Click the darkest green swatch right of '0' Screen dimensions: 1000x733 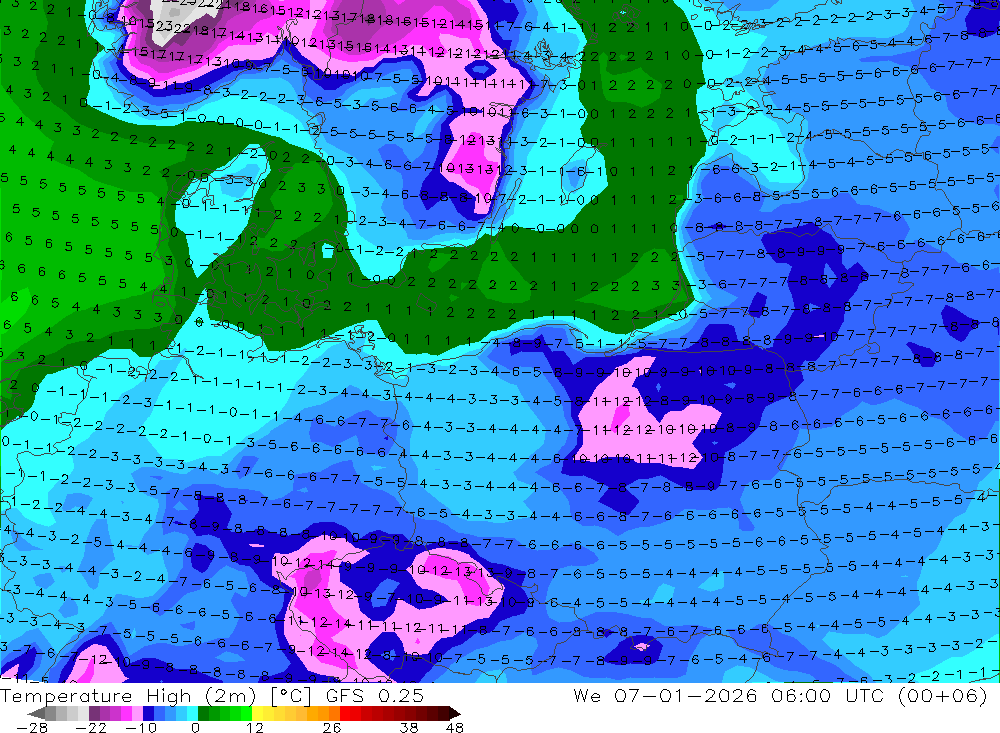(x=203, y=713)
